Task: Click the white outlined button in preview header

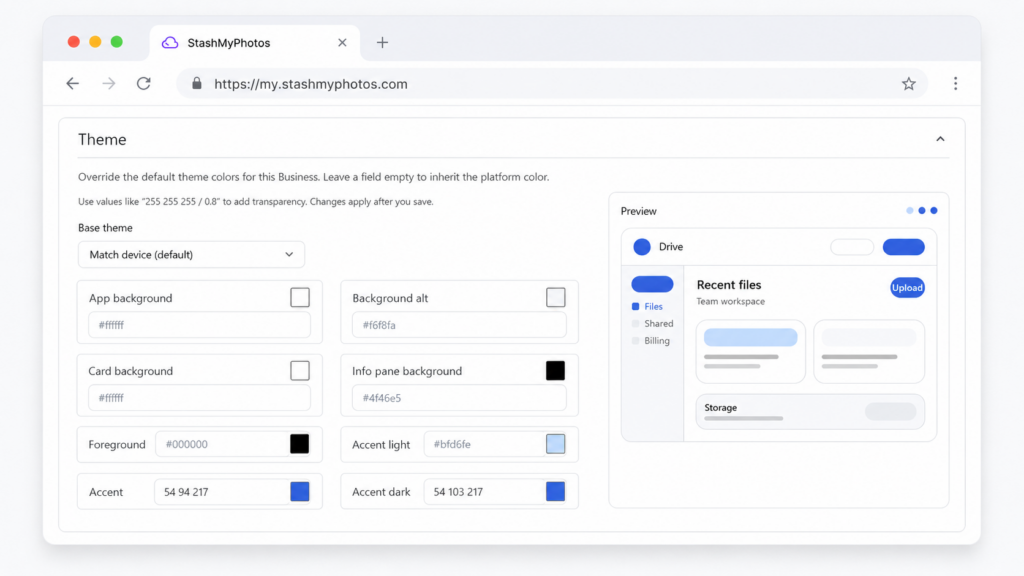Action: click(x=852, y=247)
